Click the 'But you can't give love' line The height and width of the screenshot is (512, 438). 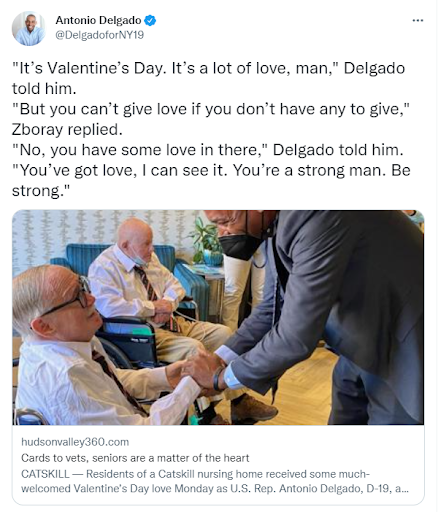[211, 109]
